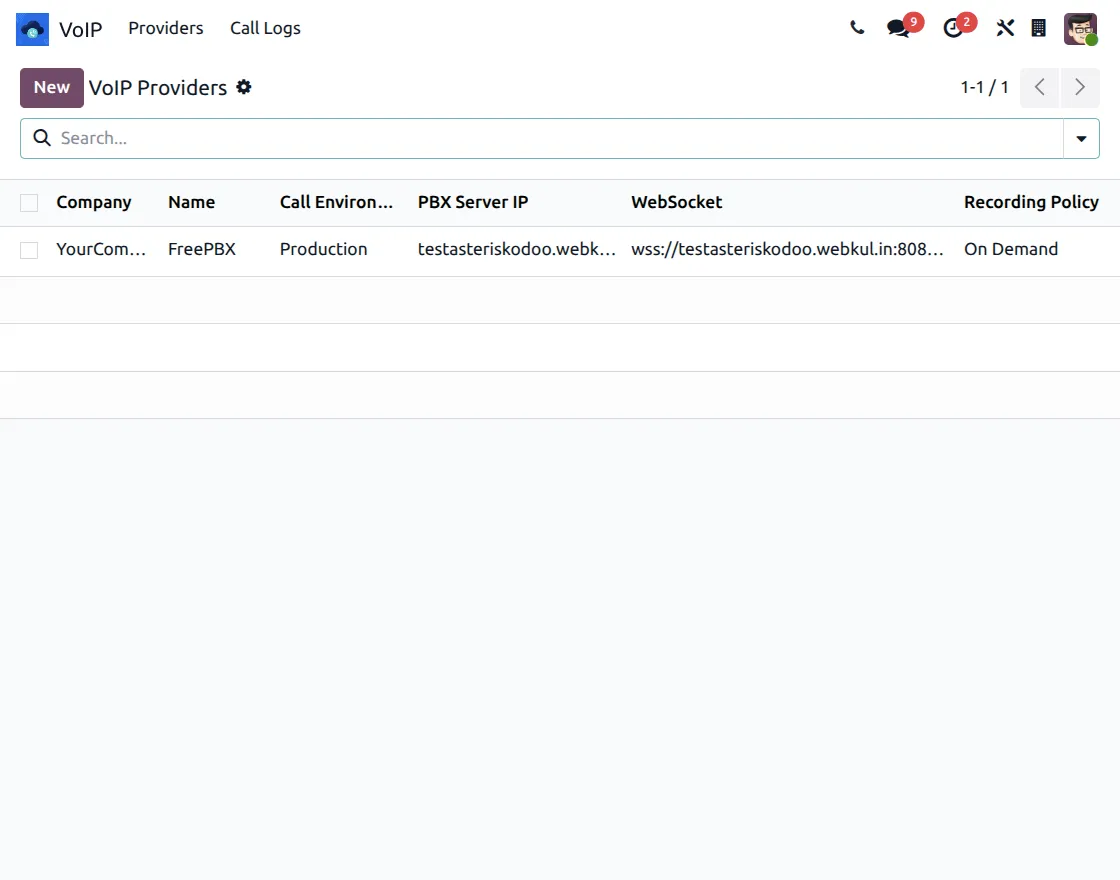Open the messages panel showing 9 notifications
The height and width of the screenshot is (880, 1120).
897,28
